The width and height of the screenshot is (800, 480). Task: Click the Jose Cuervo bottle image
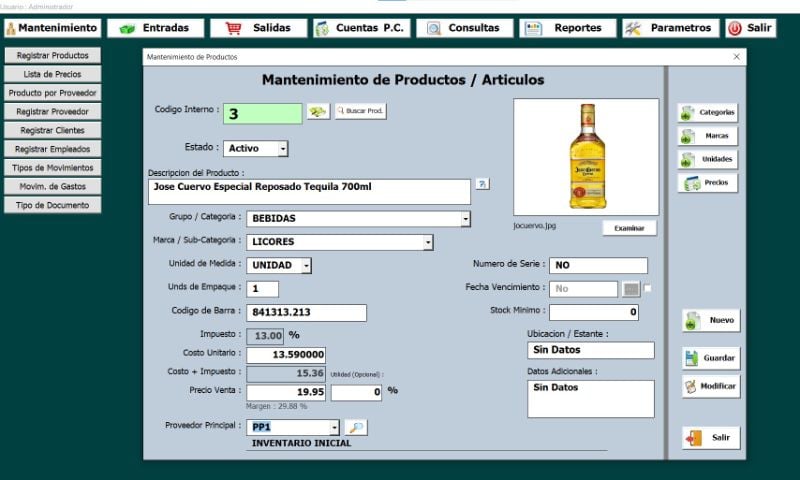586,157
